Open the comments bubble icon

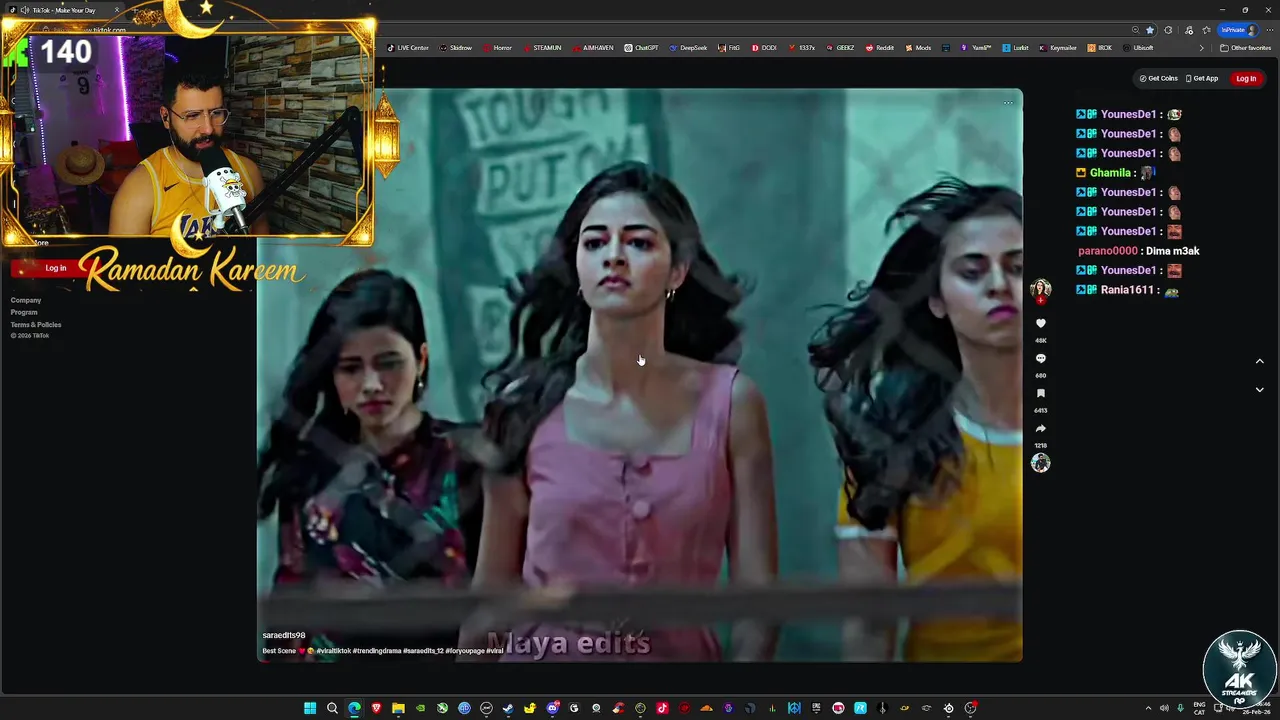pos(1040,359)
